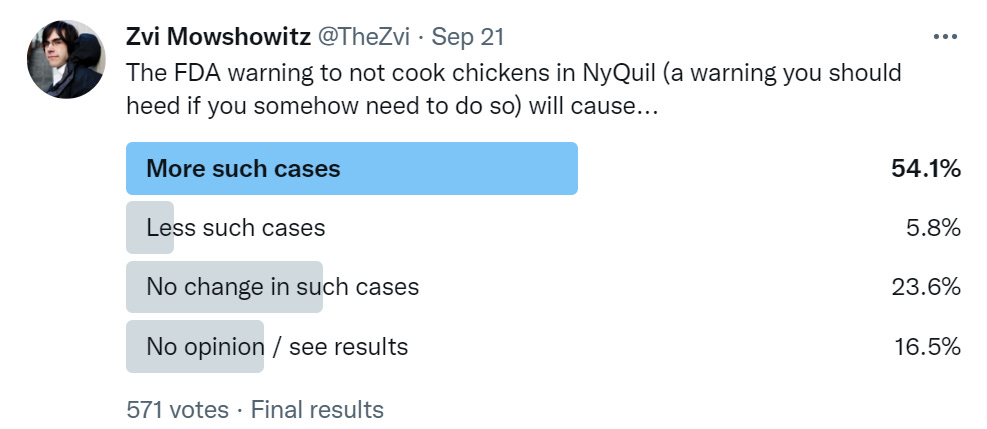987x429 pixels.
Task: Click the 16.5% poll result value
Action: (927, 347)
